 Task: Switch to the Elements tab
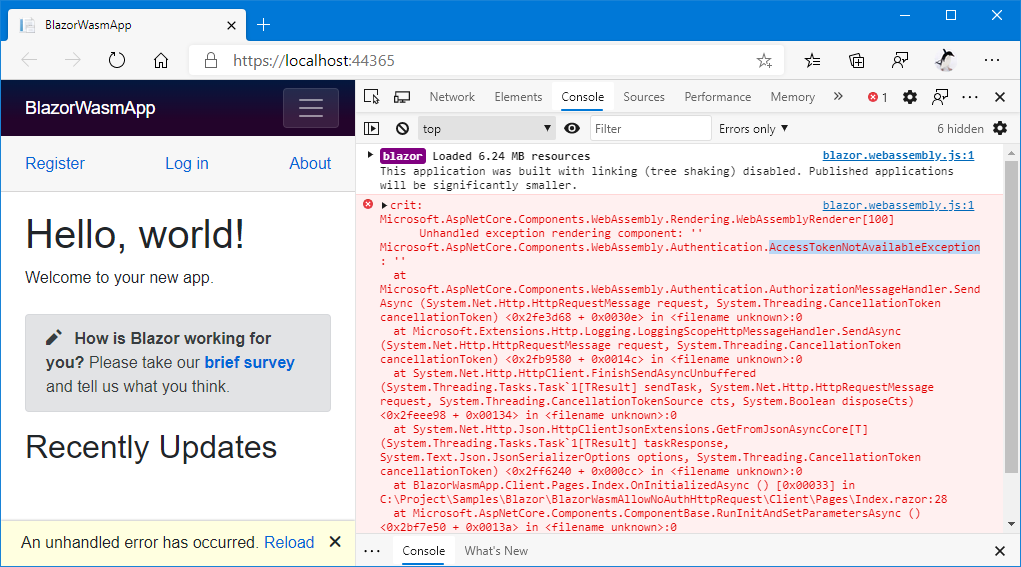[518, 97]
